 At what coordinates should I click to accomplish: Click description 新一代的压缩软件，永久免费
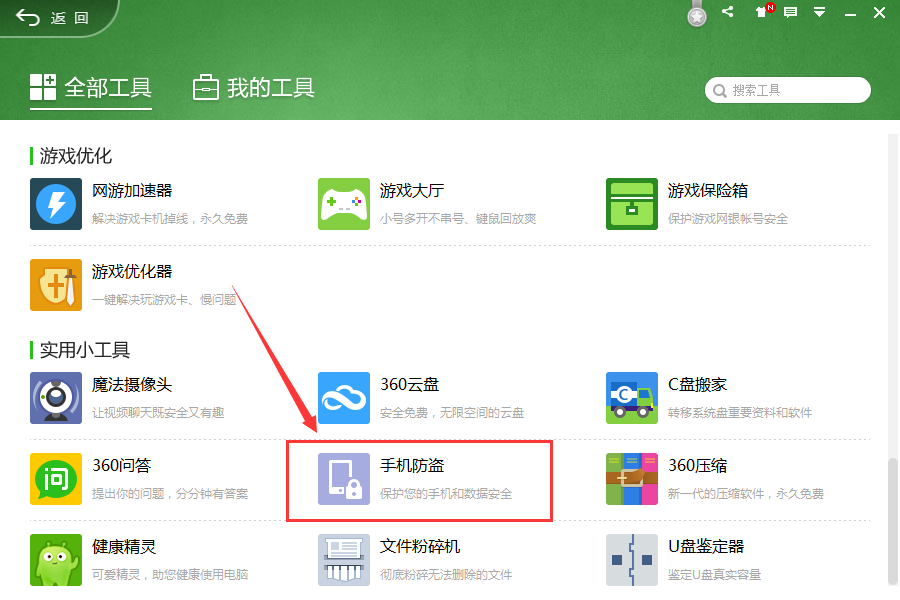(x=746, y=494)
